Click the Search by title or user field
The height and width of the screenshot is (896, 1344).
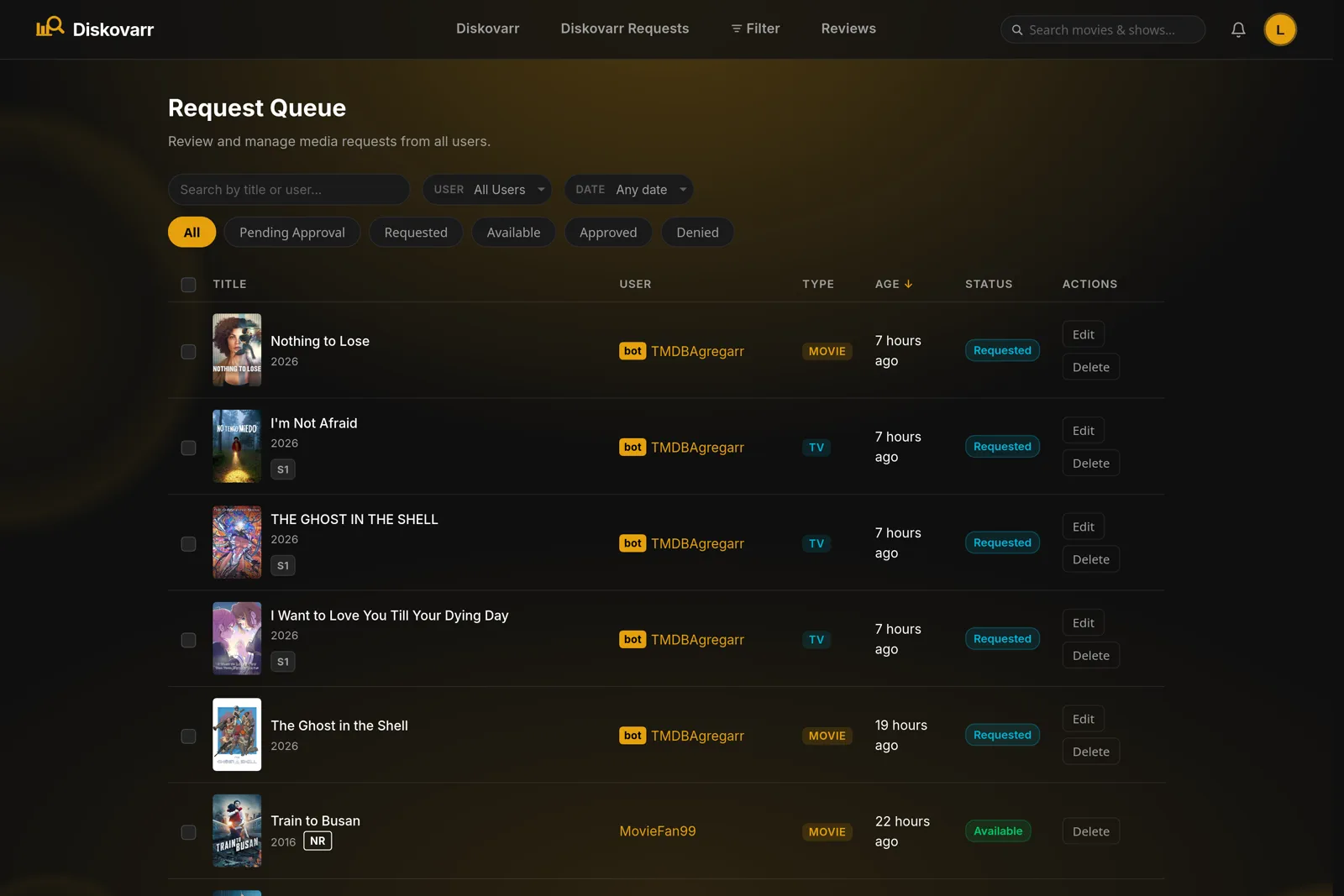click(289, 190)
